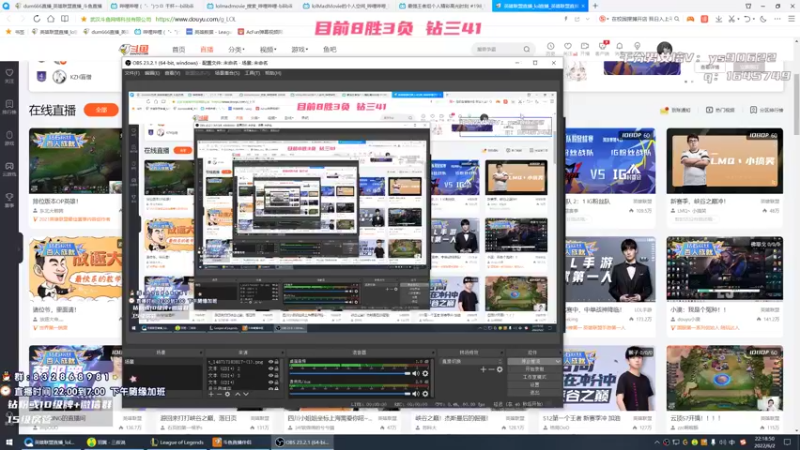Open Douyu client download icon

click(603, 48)
